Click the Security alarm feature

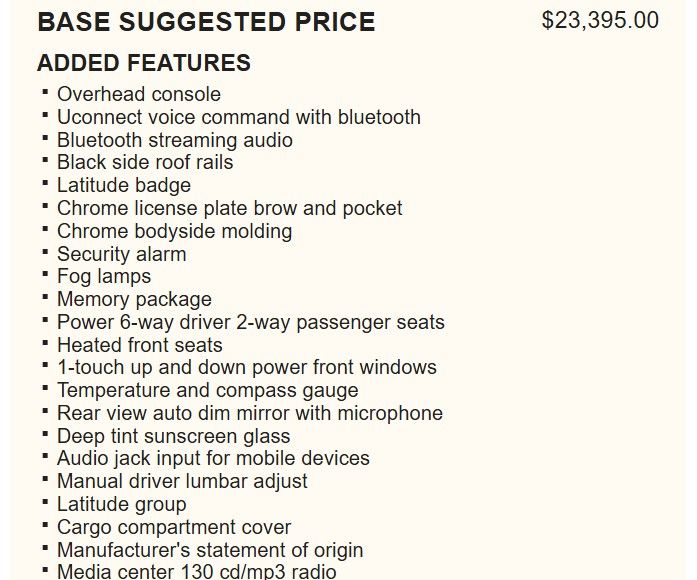point(122,254)
